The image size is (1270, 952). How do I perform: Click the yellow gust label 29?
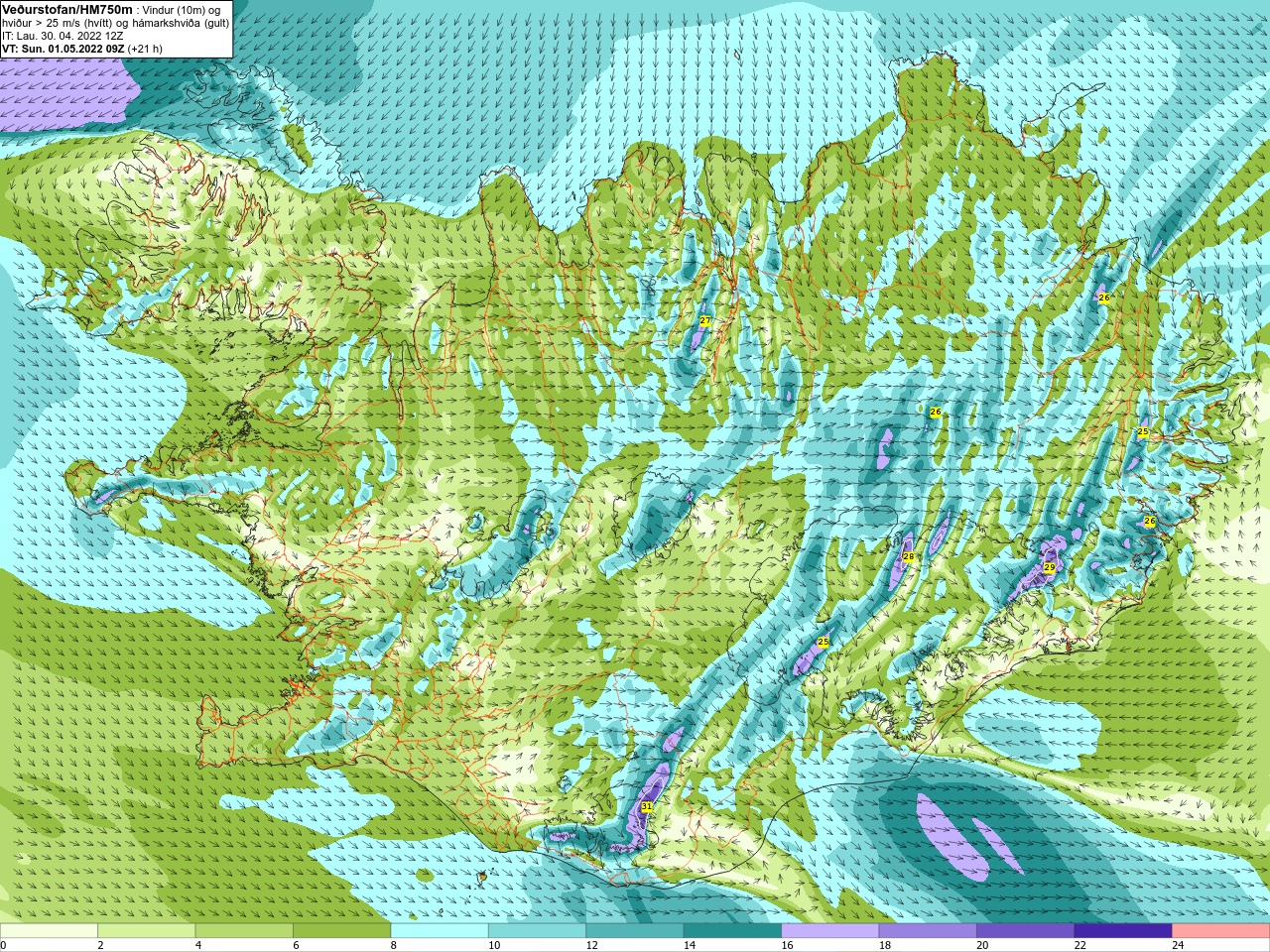[1050, 568]
